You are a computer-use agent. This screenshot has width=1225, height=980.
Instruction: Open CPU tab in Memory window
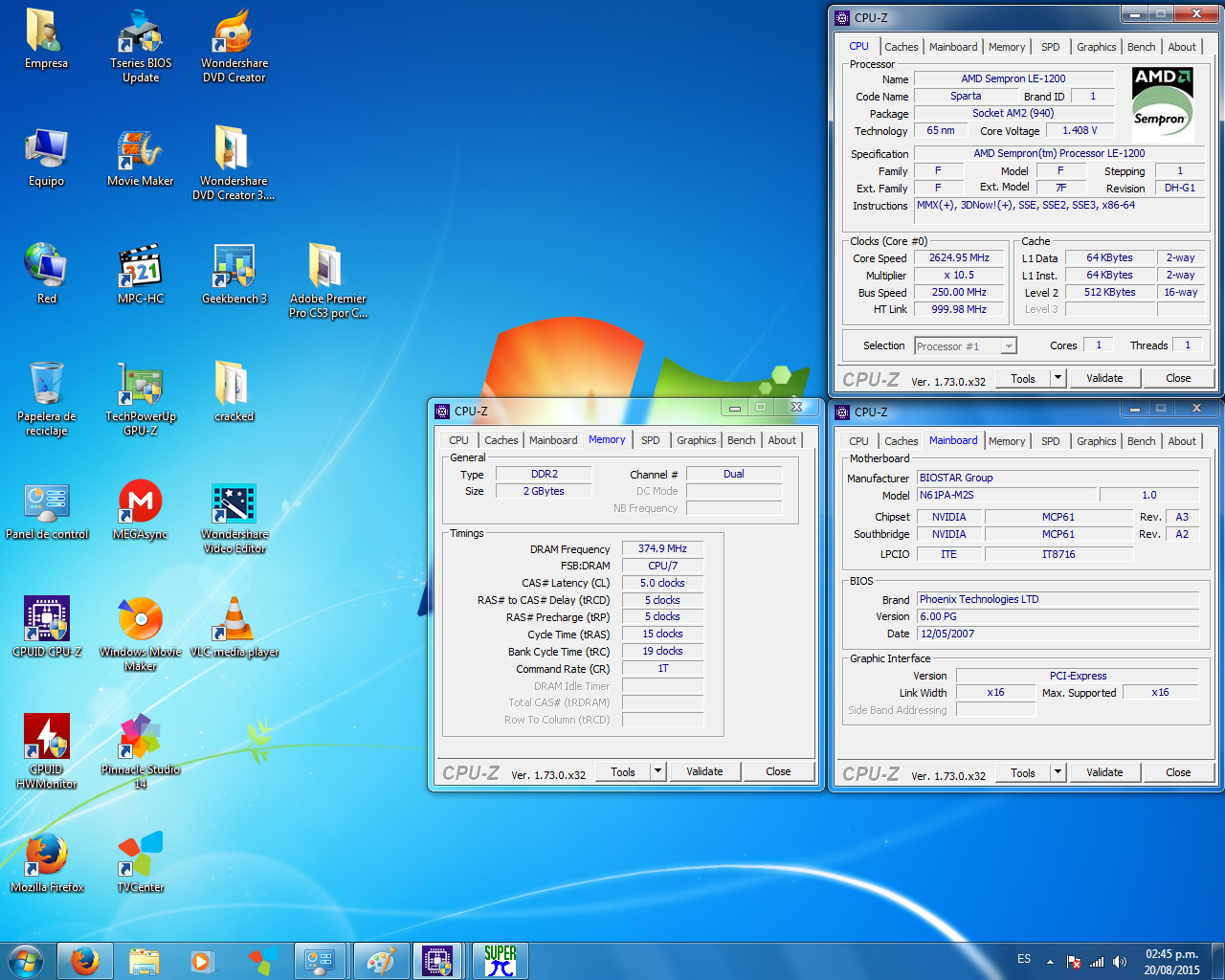(459, 440)
